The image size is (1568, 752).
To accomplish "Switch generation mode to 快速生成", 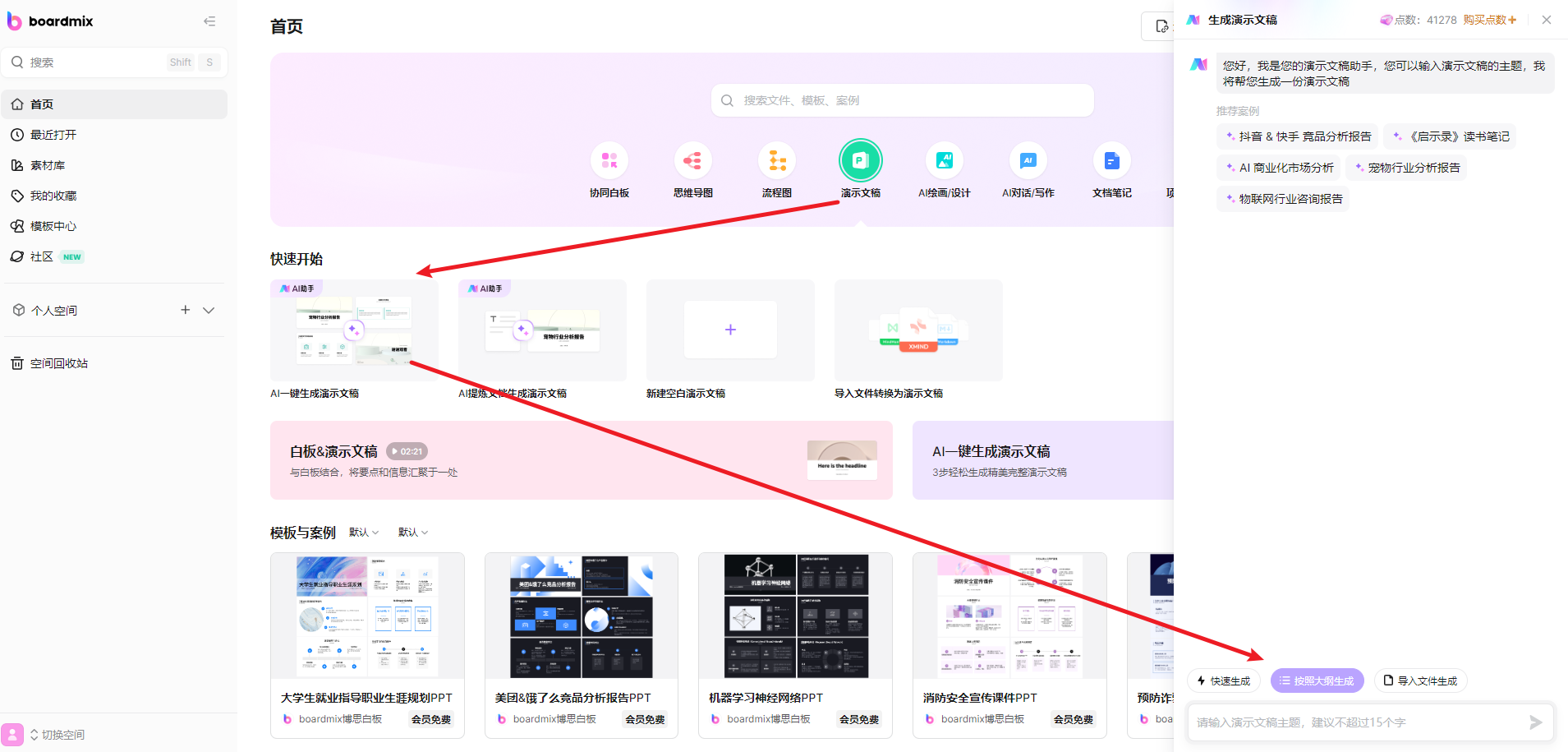I will (1223, 680).
